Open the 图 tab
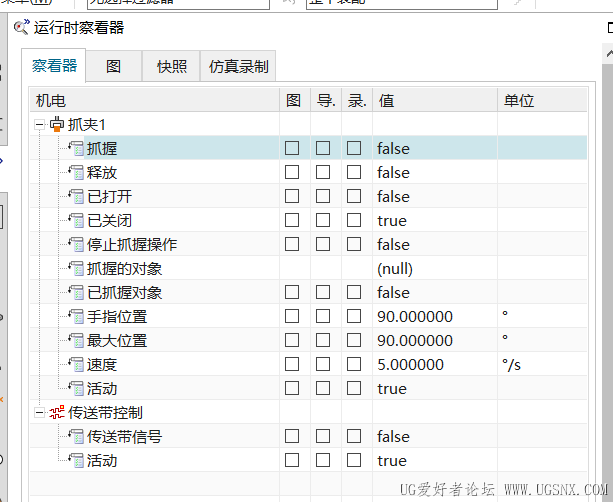 point(113,66)
